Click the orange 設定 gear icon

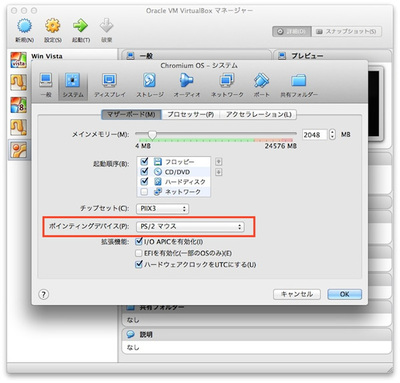[53, 26]
